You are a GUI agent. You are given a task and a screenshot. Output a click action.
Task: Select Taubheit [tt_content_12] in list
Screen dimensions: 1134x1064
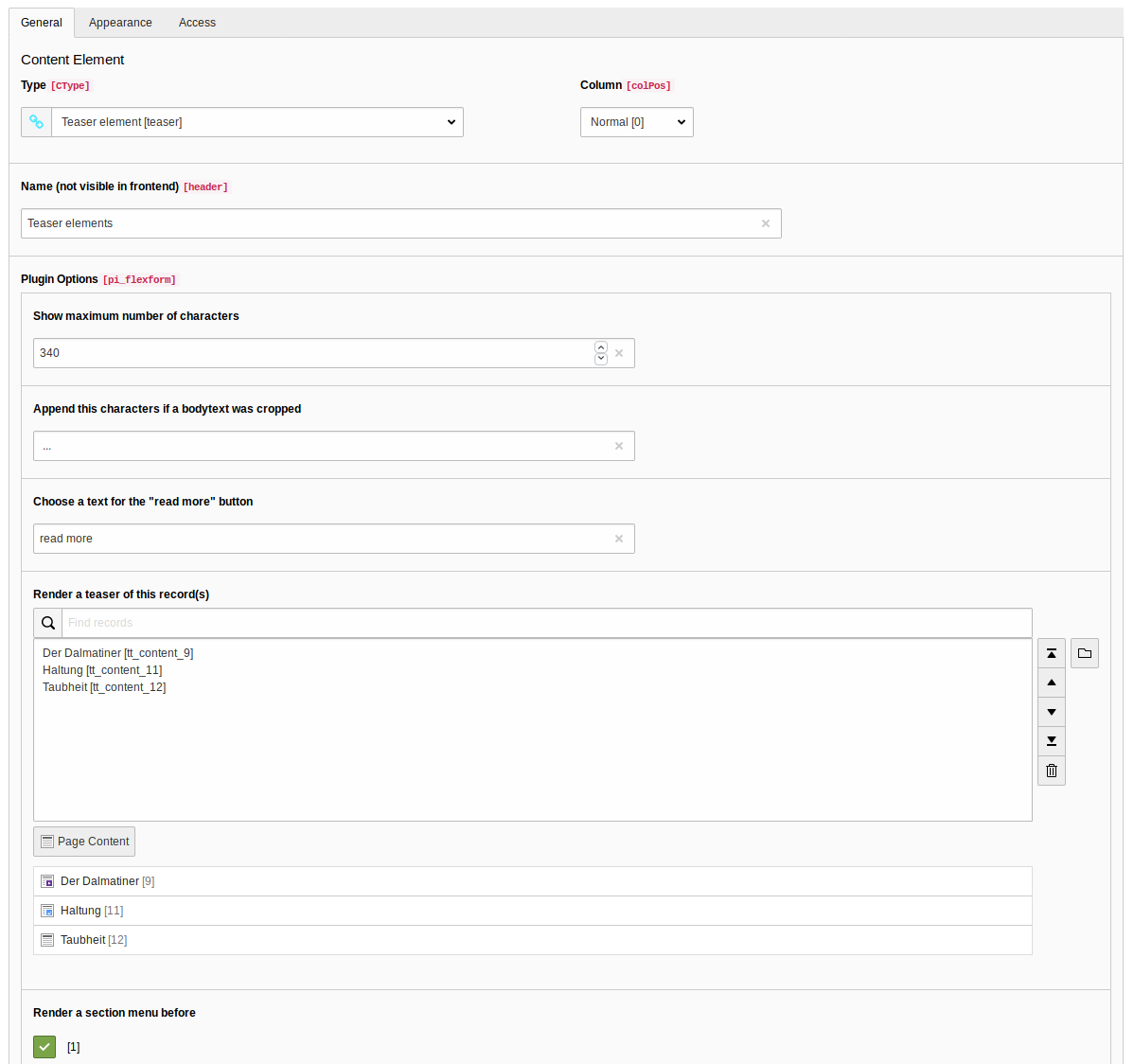click(104, 687)
